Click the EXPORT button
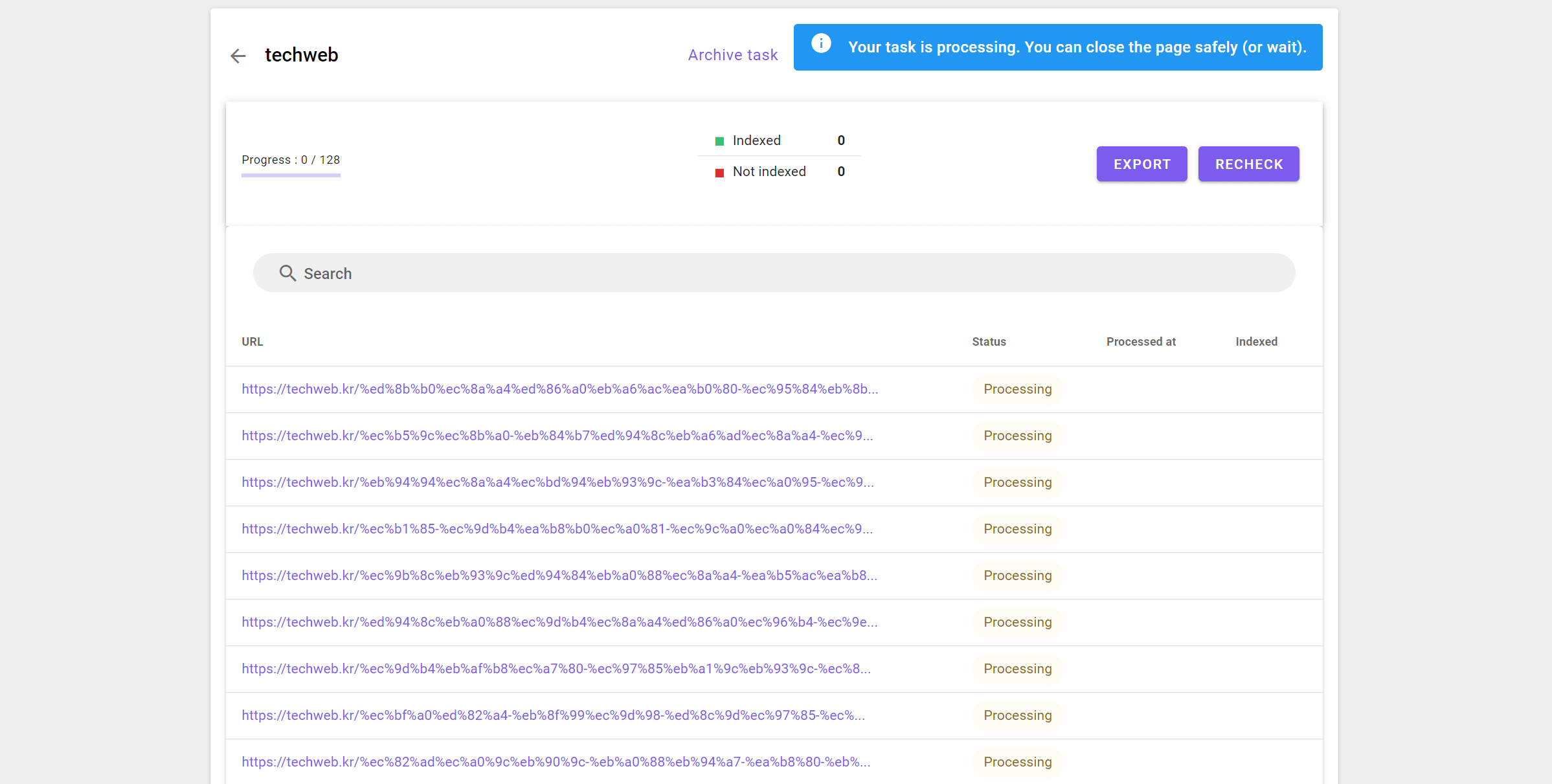The image size is (1552, 784). 1142,164
